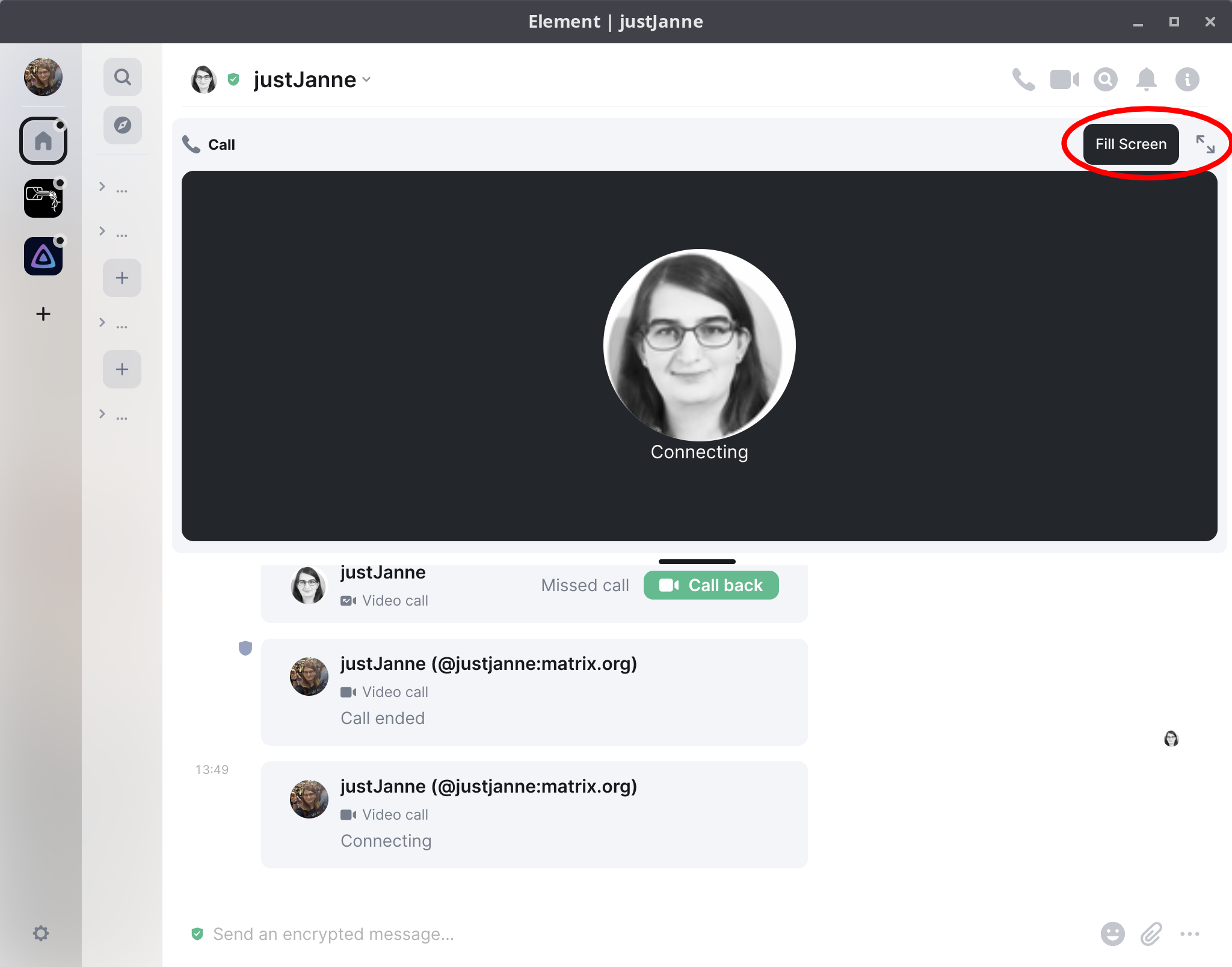The height and width of the screenshot is (967, 1232).
Task: Open the justJanne room name dropdown
Action: [x=368, y=79]
